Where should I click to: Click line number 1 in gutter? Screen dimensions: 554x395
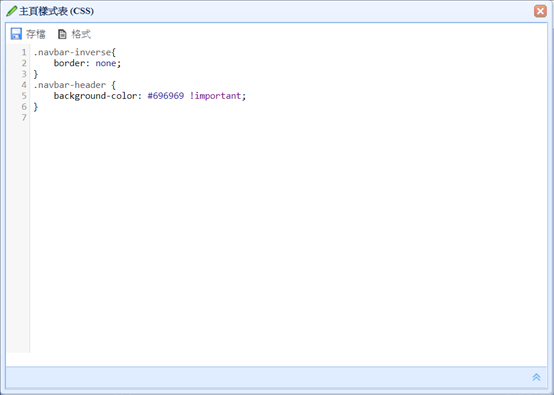click(24, 52)
